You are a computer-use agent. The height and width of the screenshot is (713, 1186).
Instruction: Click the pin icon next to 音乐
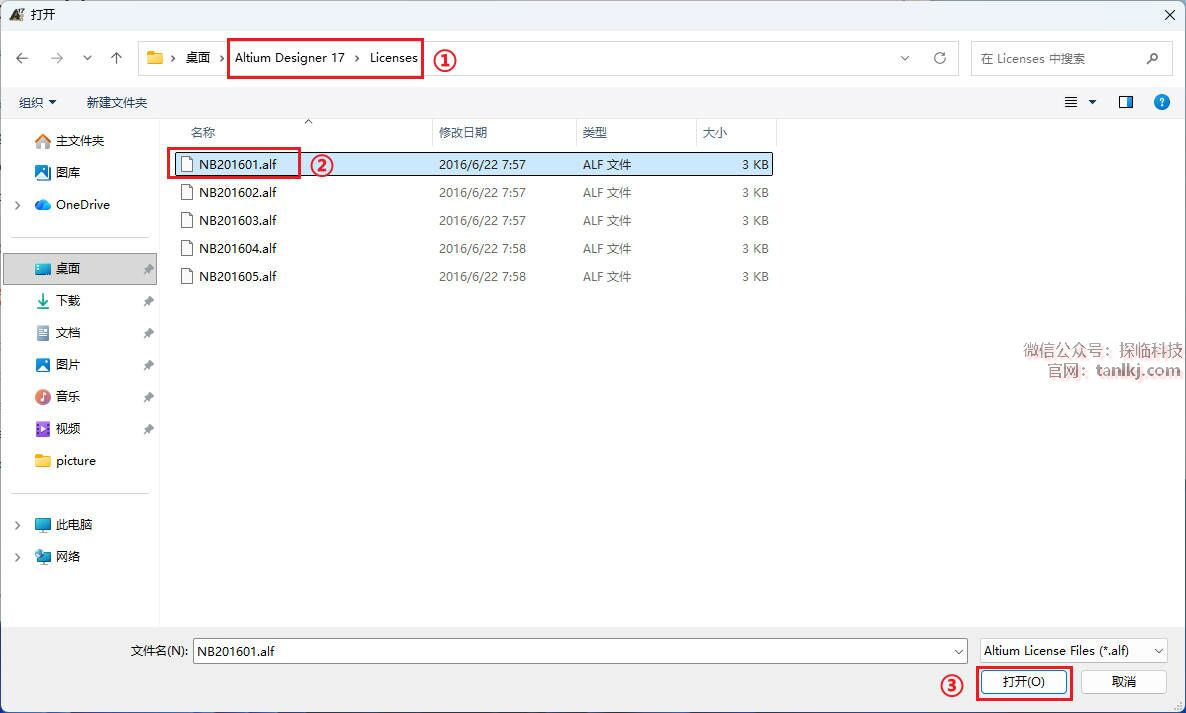(x=148, y=397)
